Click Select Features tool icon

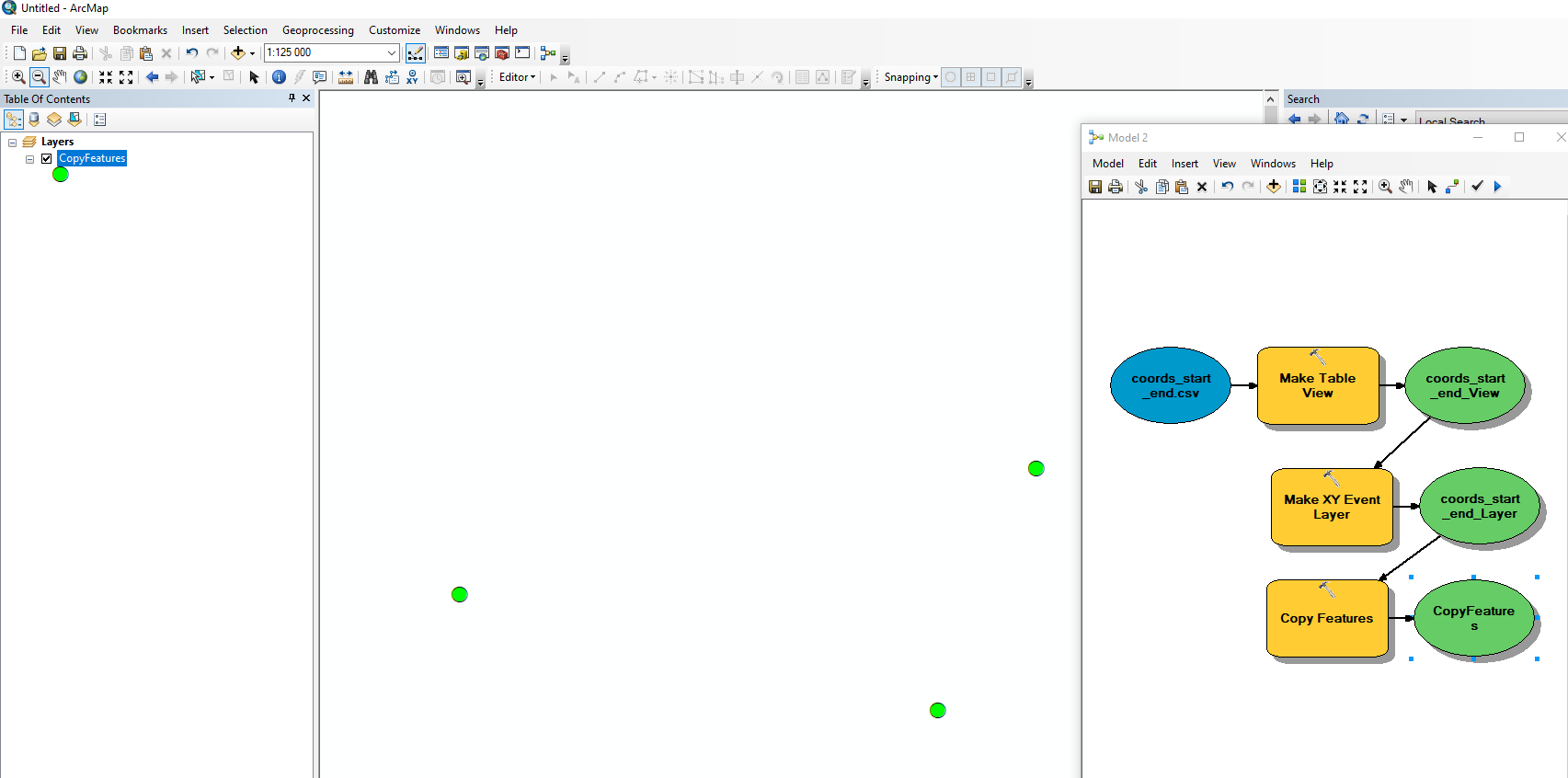[x=197, y=77]
